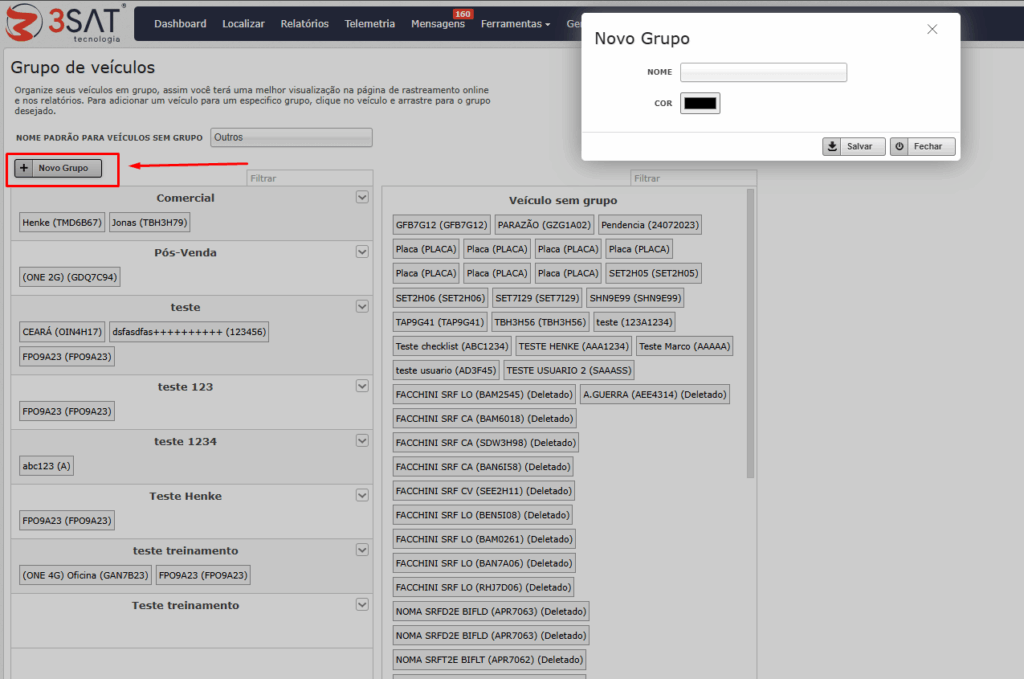This screenshot has width=1024, height=679.
Task: Close the Novo Grupo dialog with X
Action: (932, 29)
